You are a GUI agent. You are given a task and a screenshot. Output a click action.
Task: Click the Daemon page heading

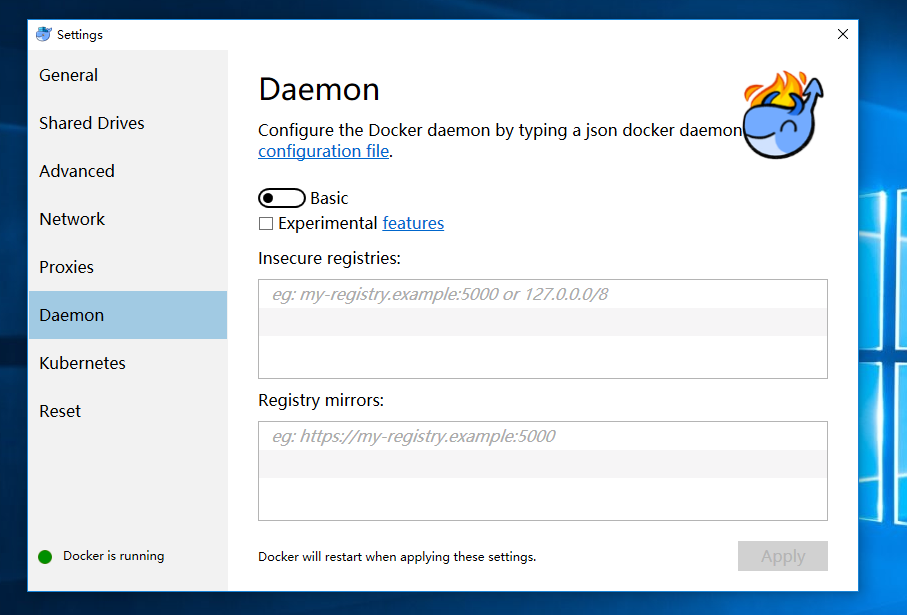pos(319,90)
